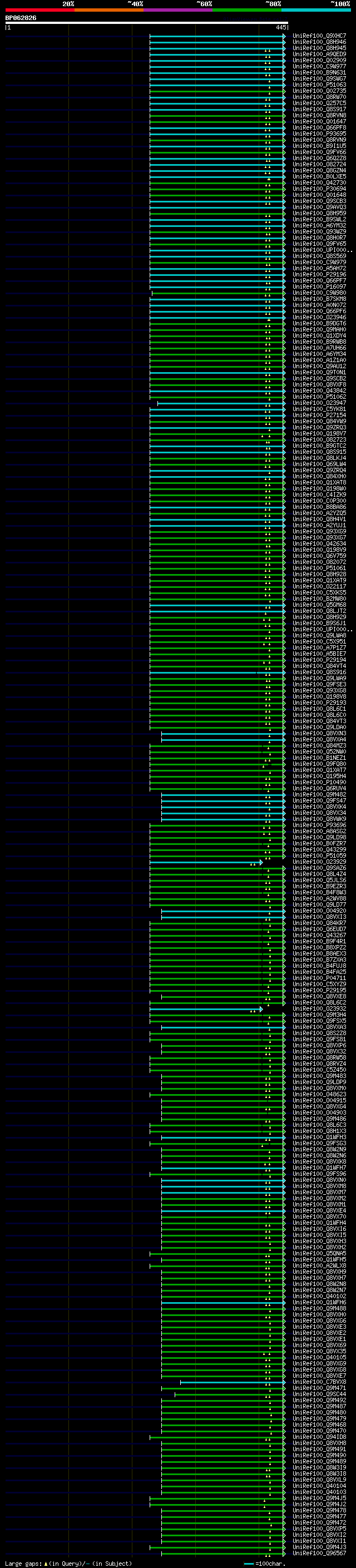Select the UniRef100_Q9LD98 label

click(x=319, y=838)
